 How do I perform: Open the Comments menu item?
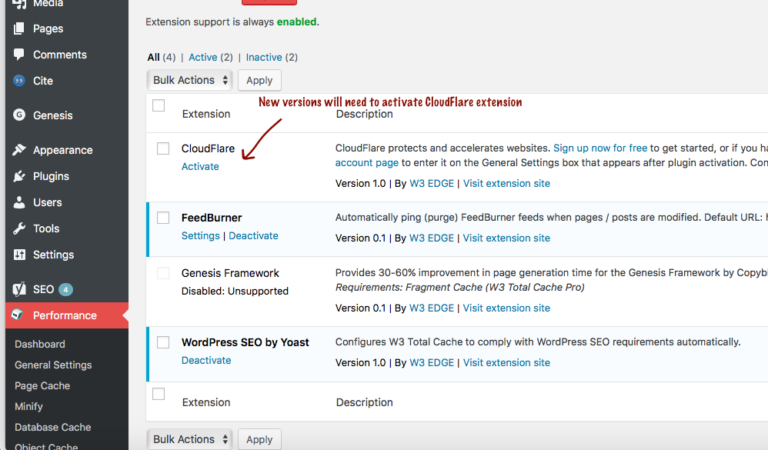[60, 54]
